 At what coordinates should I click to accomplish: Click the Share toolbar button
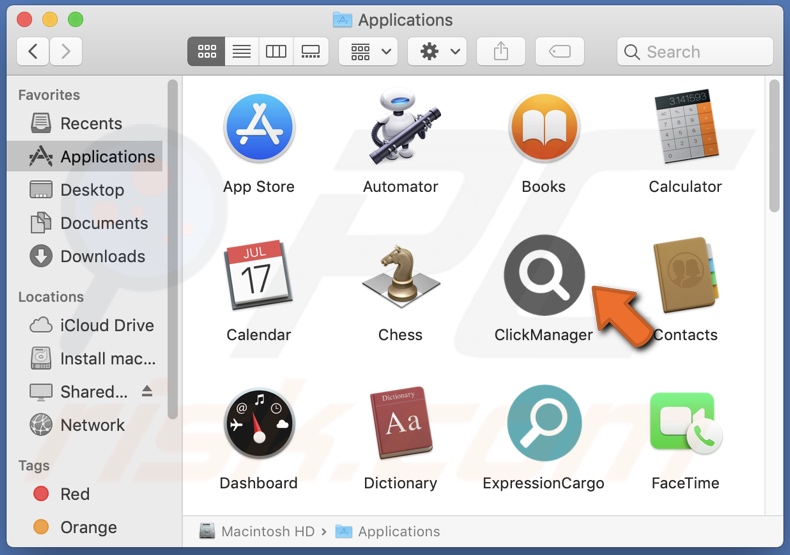[x=501, y=51]
